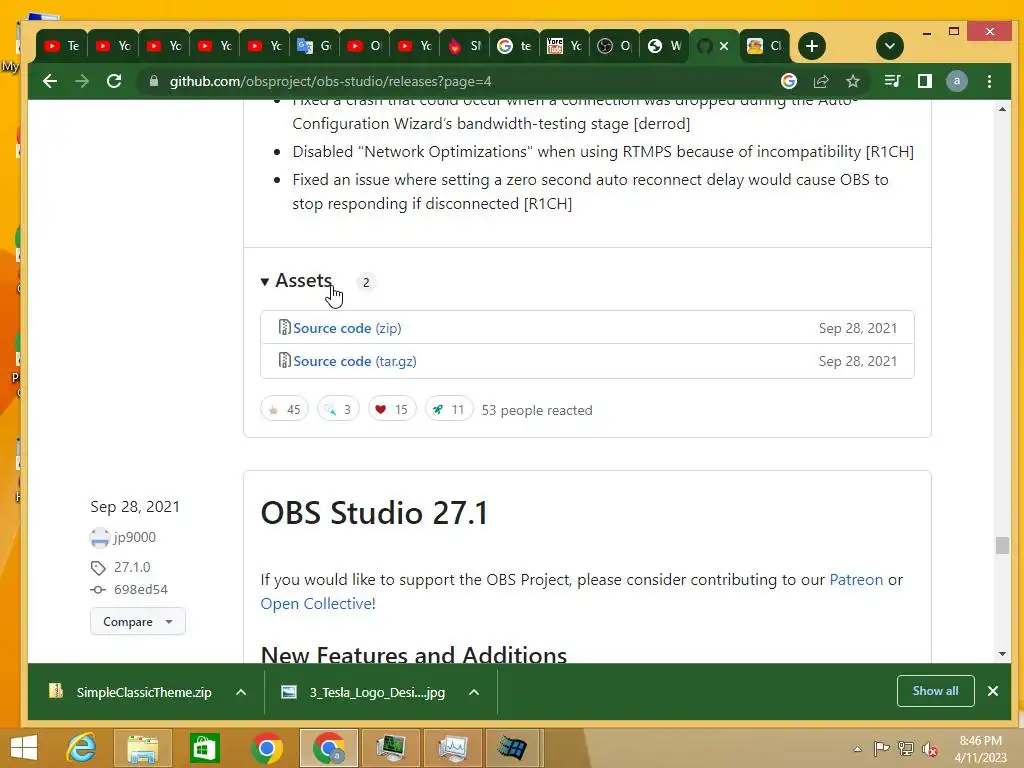The image size is (1024, 768).
Task: Open Chrome three-dot menu
Action: pos(989,81)
